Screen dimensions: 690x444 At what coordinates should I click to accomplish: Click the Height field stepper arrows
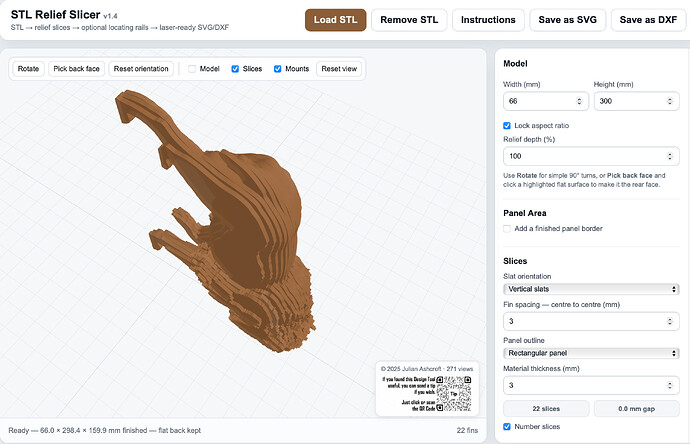pyautogui.click(x=670, y=101)
